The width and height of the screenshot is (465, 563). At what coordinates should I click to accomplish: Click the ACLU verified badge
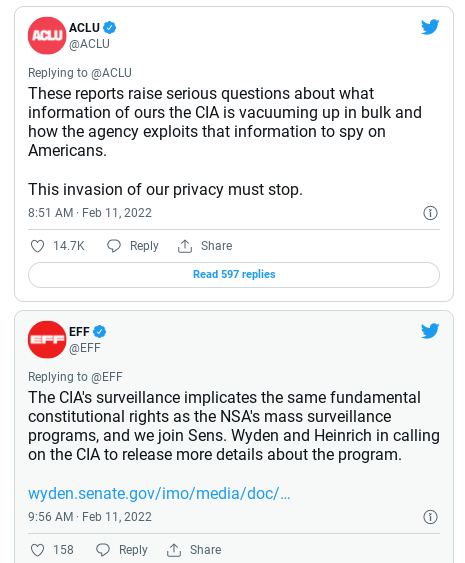tap(110, 28)
